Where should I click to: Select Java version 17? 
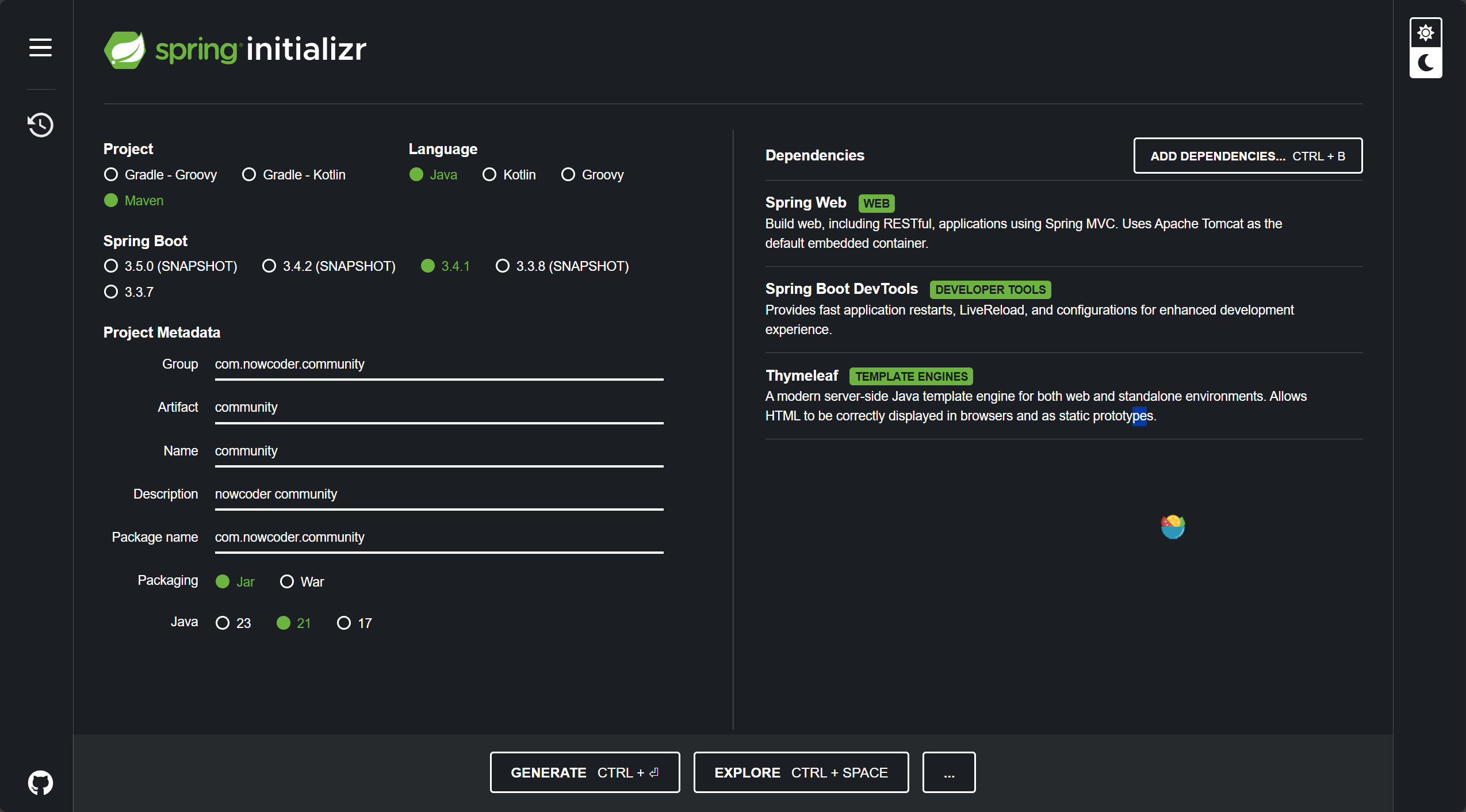[x=344, y=623]
